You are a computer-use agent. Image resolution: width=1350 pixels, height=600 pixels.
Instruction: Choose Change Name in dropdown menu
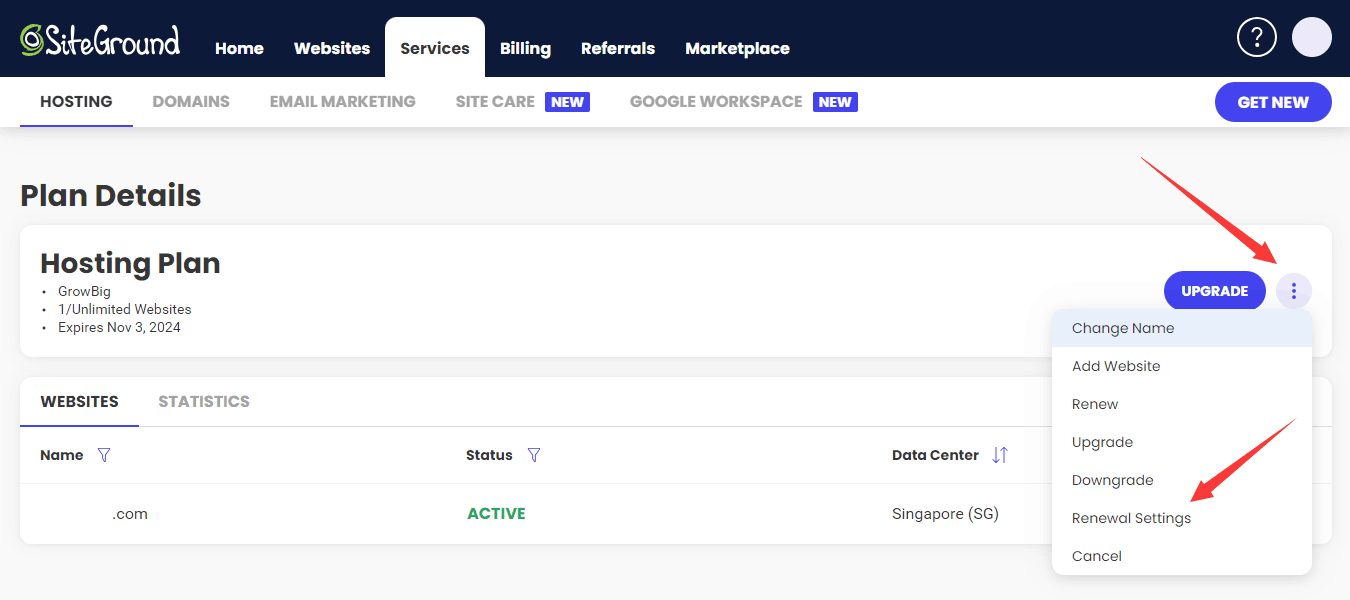click(1123, 328)
